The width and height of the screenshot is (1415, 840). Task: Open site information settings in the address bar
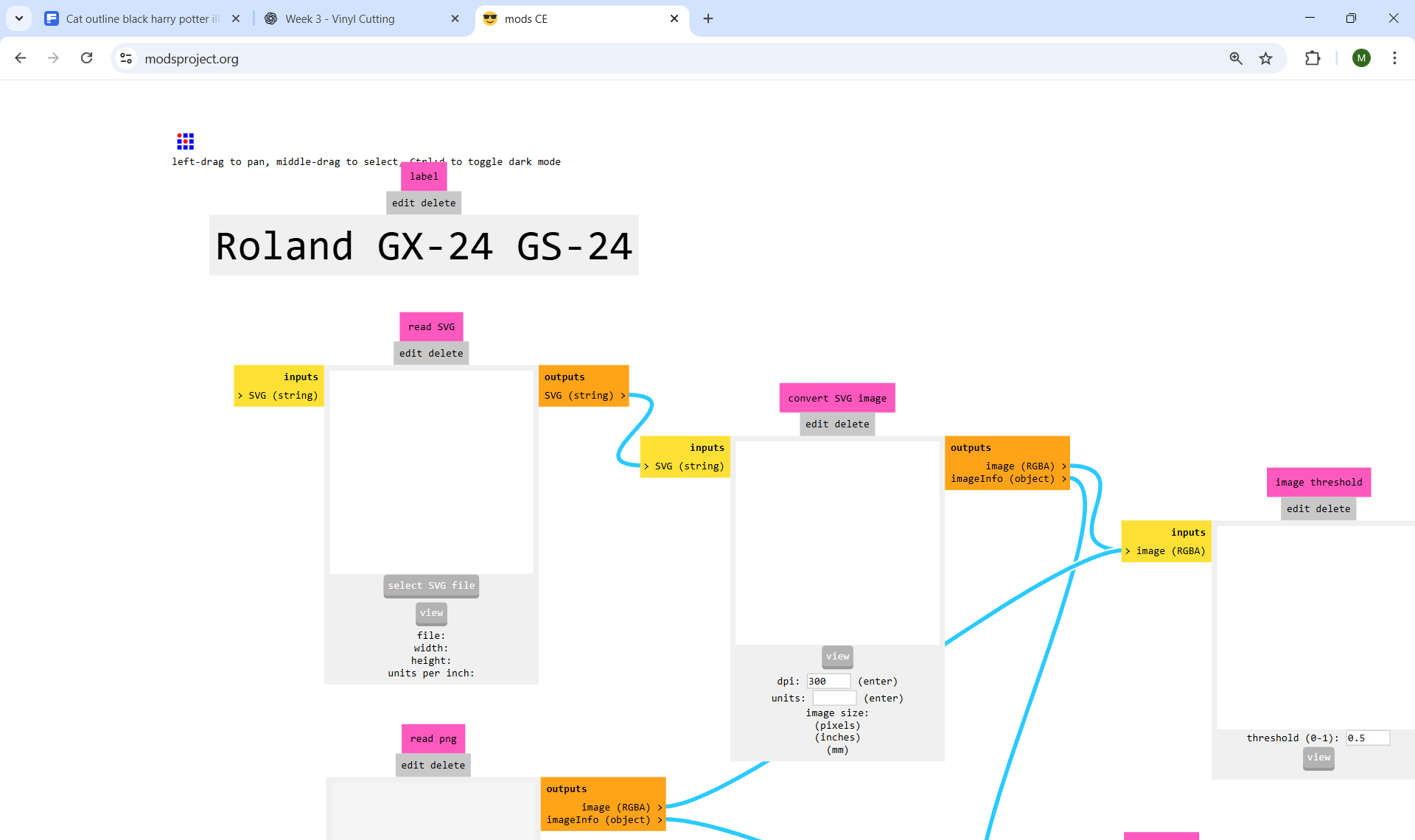pos(125,58)
